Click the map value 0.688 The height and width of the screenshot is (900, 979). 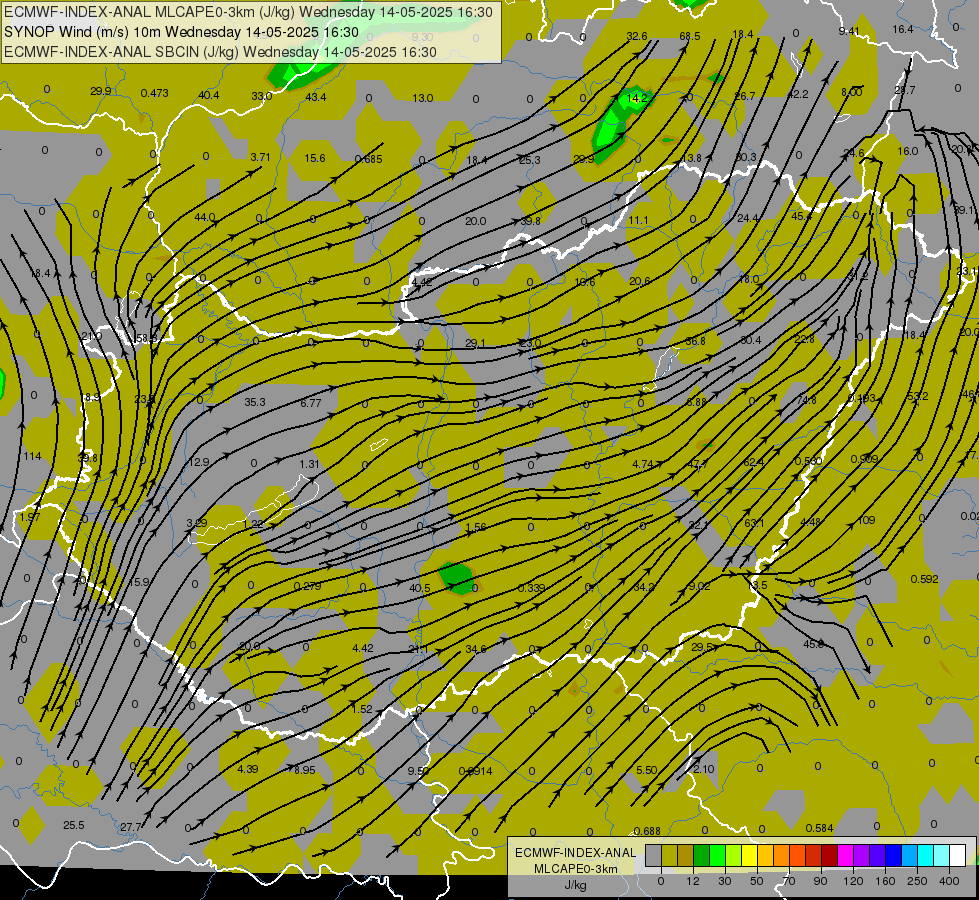click(647, 831)
